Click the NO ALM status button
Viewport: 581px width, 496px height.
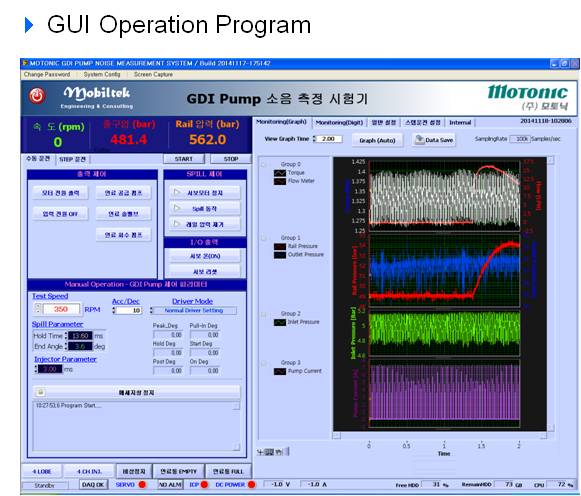coord(170,485)
